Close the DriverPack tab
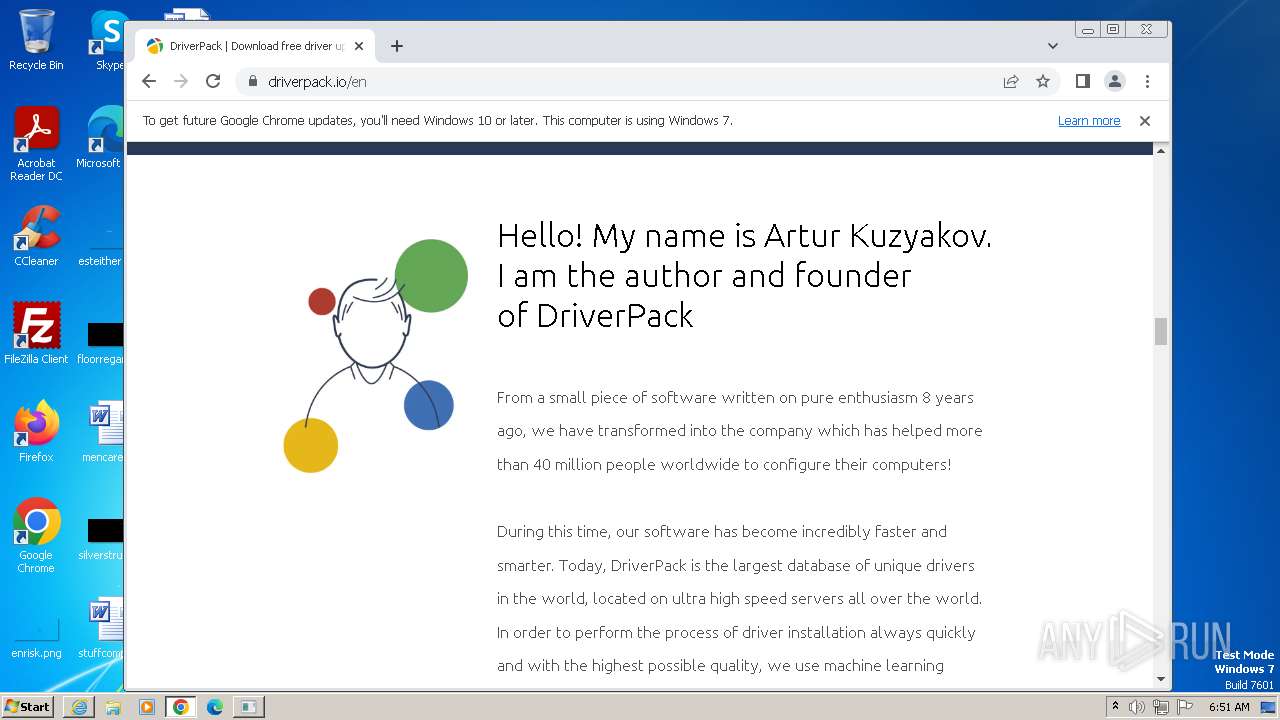Viewport: 1280px width, 720px height. pos(359,46)
